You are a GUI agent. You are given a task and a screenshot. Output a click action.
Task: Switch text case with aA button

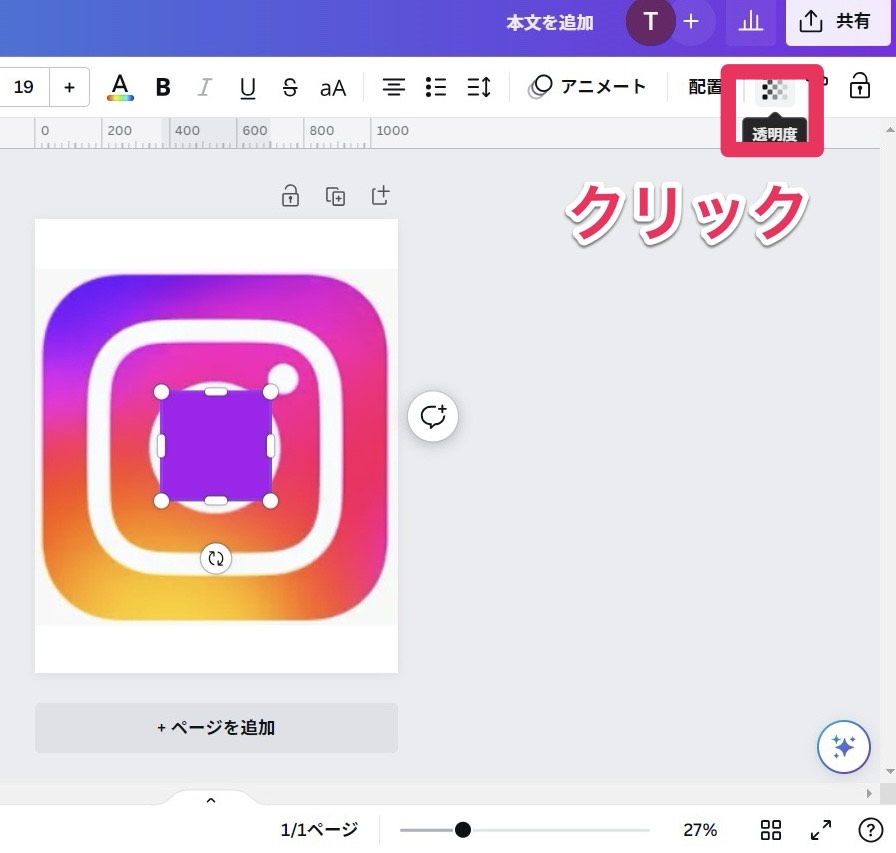pyautogui.click(x=332, y=87)
